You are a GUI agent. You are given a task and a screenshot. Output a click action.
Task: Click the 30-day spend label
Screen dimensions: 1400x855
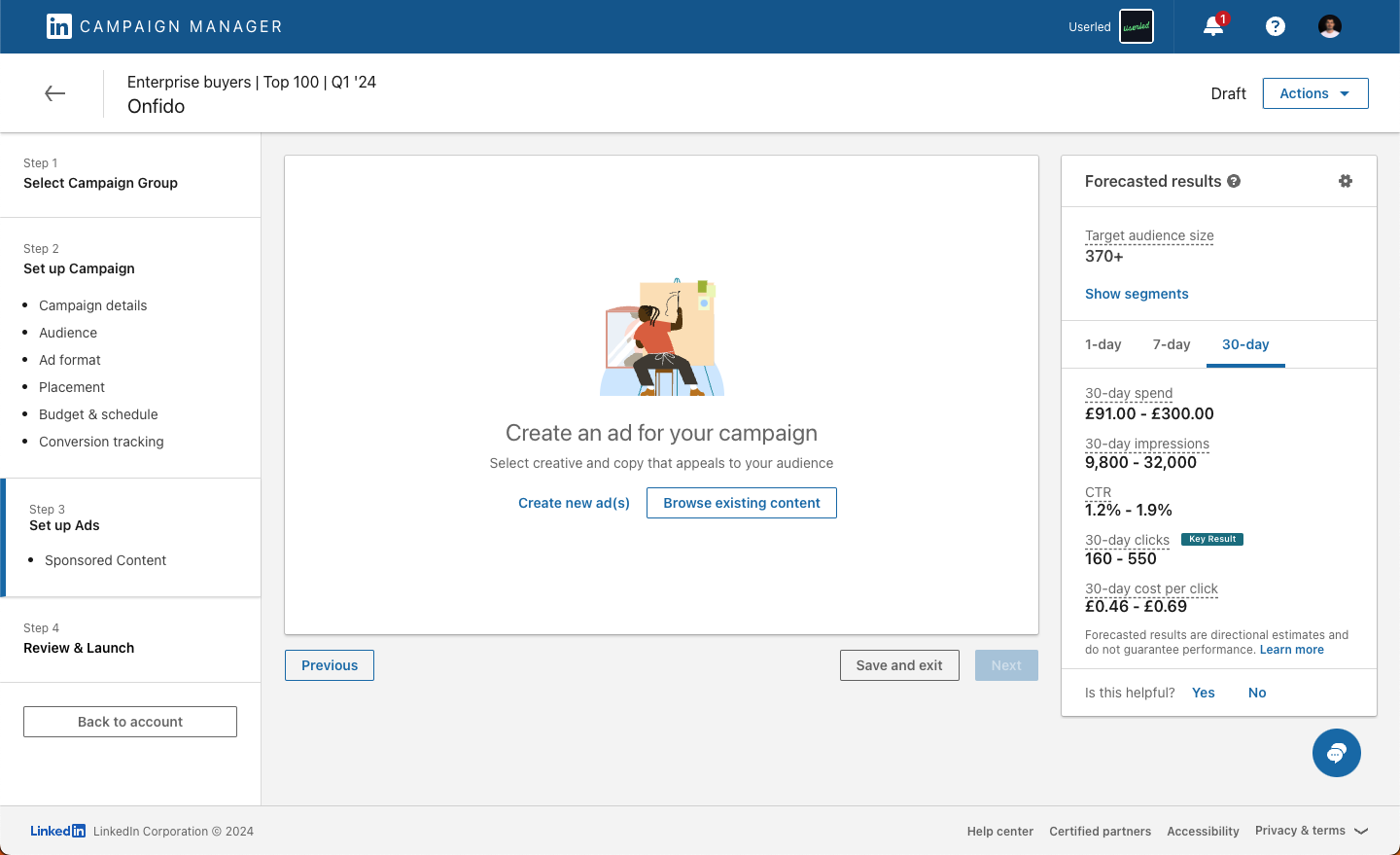coord(1129,393)
